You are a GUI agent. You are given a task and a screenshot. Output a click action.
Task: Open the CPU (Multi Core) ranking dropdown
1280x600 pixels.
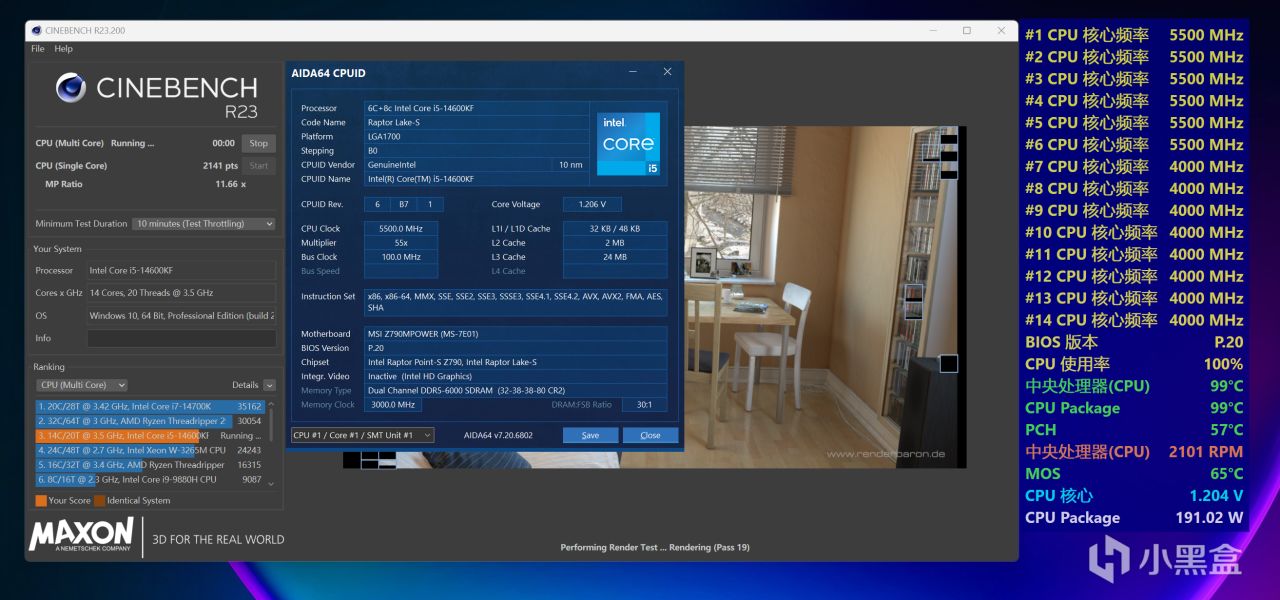point(82,385)
